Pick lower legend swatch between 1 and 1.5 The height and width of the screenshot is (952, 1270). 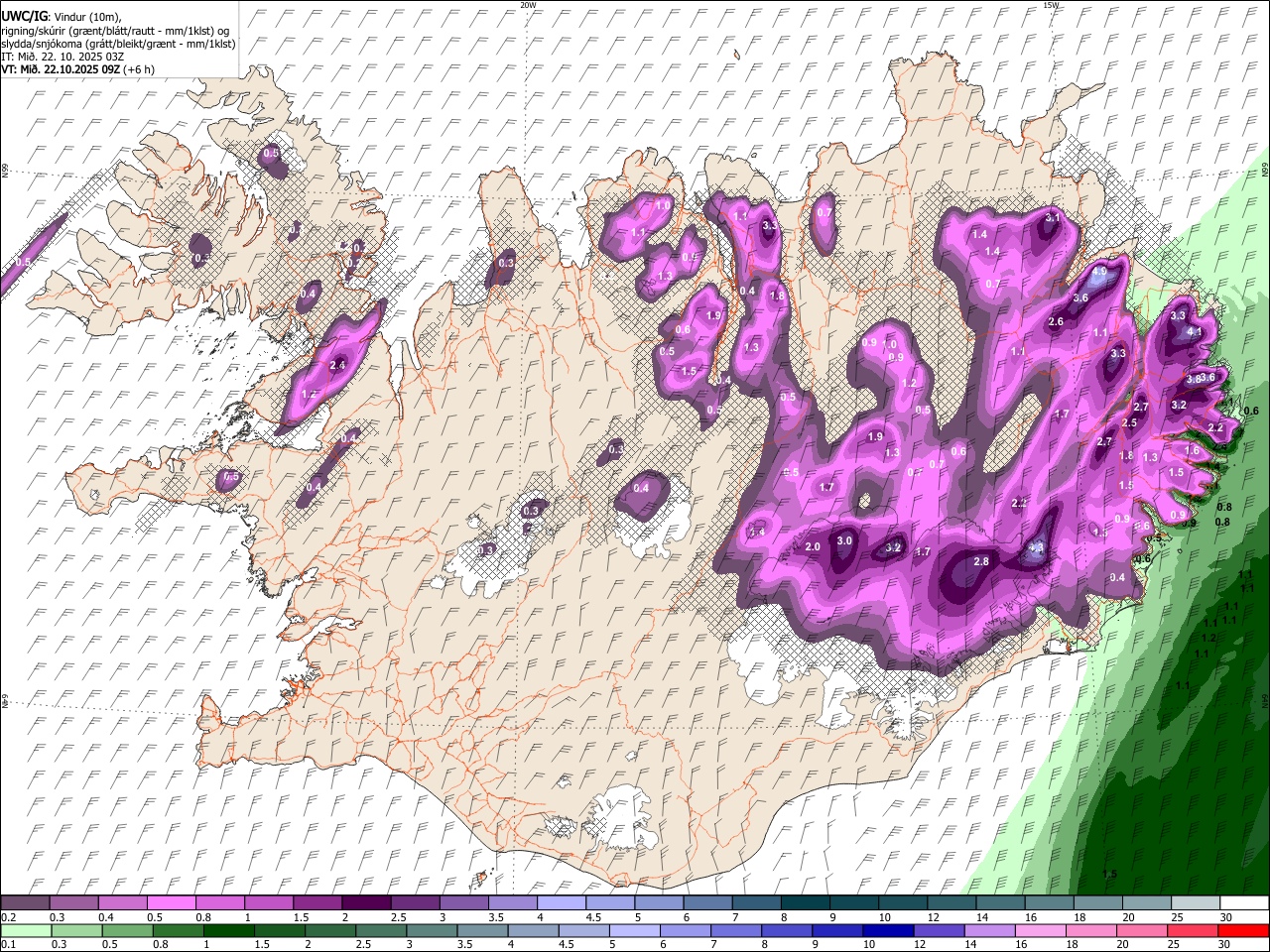tap(229, 931)
